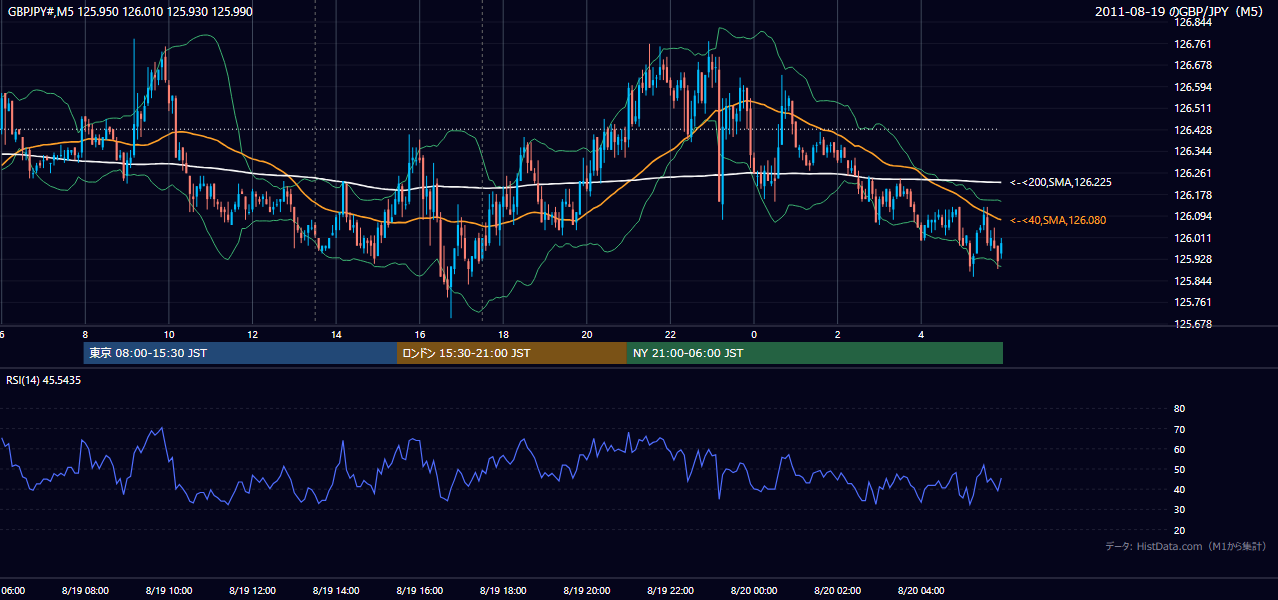This screenshot has width=1278, height=600.
Task: Click hour tick 22 under price chart
Action: 670,335
